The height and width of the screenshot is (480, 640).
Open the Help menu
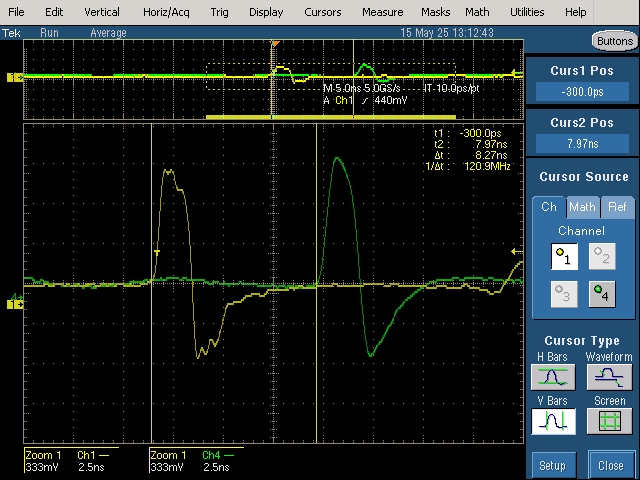point(576,12)
